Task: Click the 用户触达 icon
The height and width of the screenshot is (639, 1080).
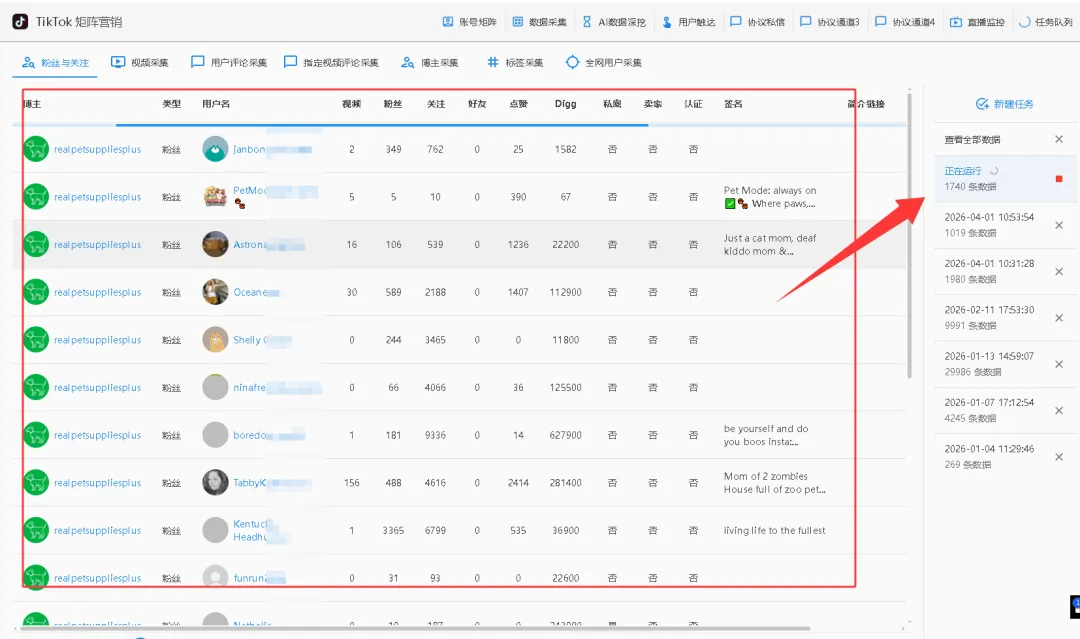Action: coord(688,20)
